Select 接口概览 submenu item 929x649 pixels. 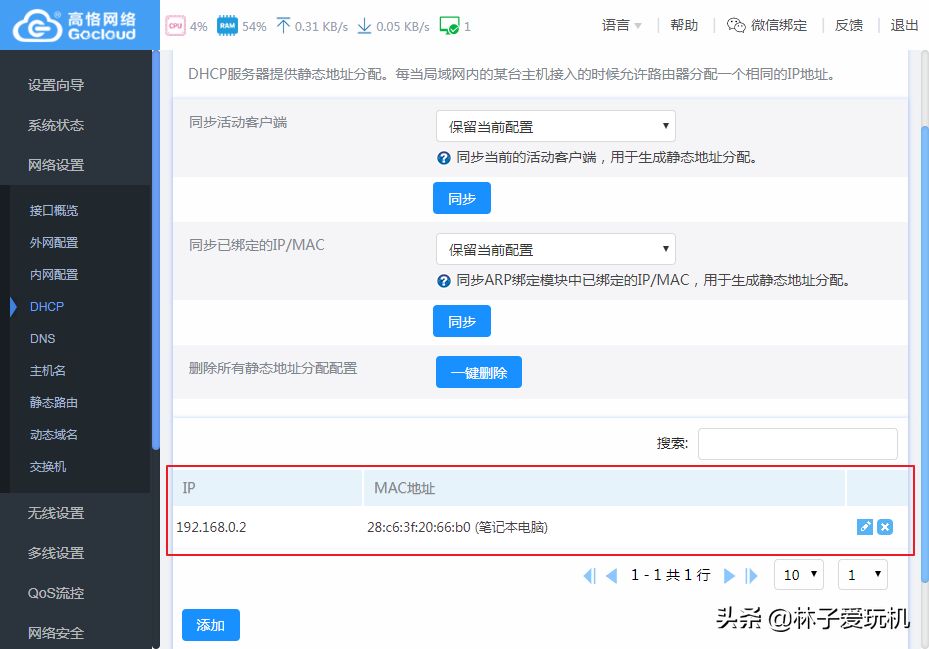(54, 210)
